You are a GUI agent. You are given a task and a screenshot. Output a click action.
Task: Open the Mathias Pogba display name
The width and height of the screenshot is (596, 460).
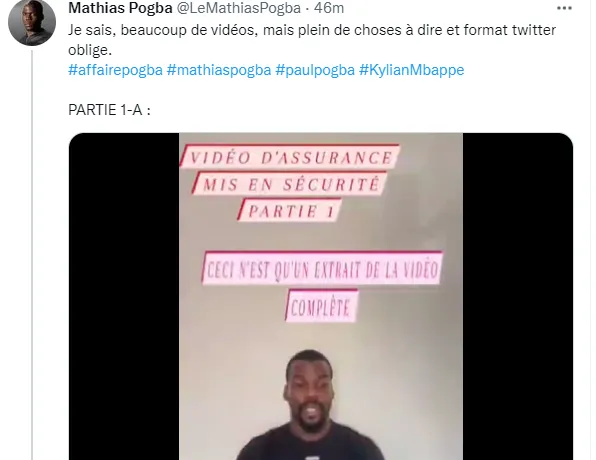[120, 8]
